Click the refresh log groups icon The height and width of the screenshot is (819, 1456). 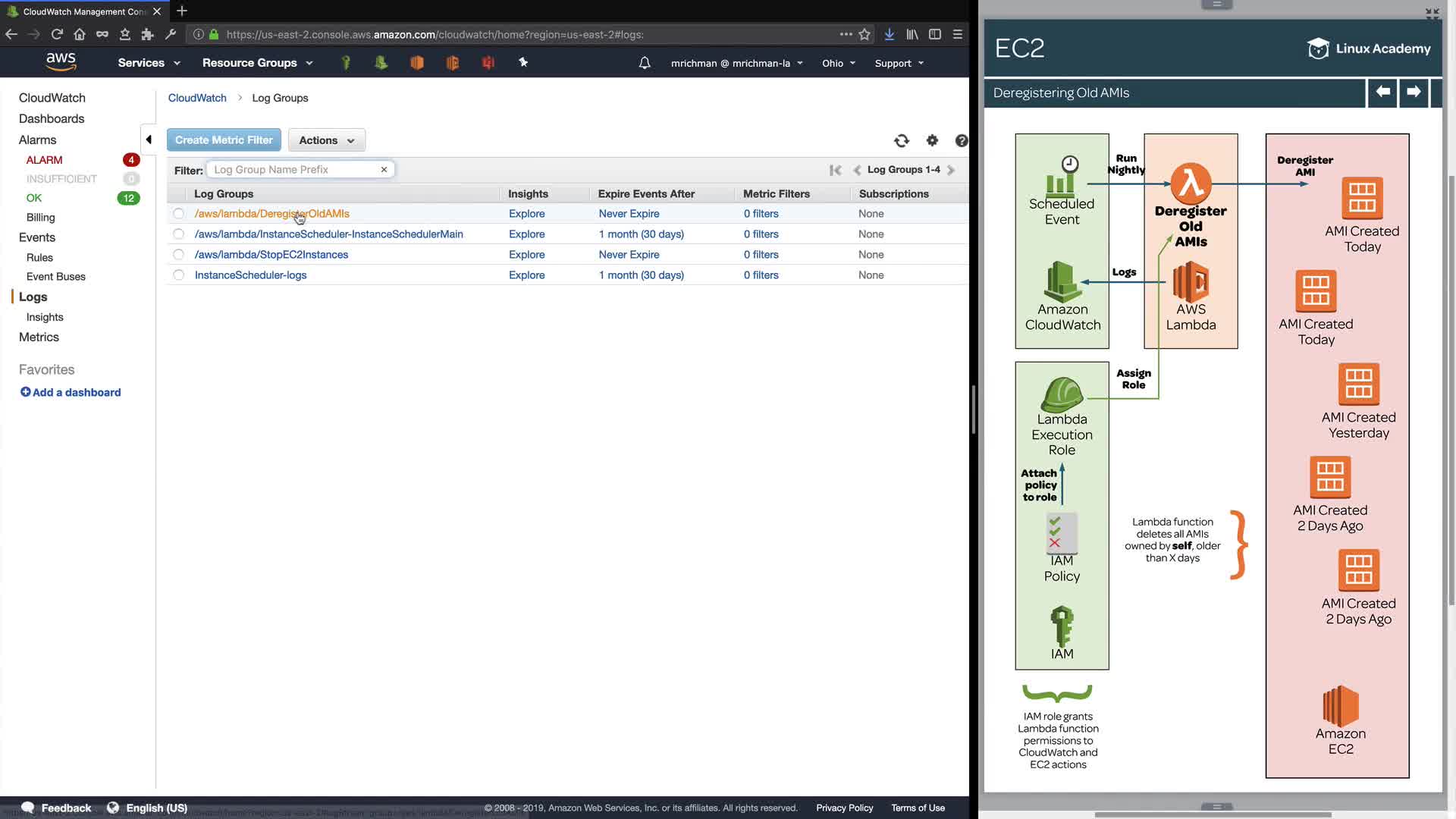point(901,140)
